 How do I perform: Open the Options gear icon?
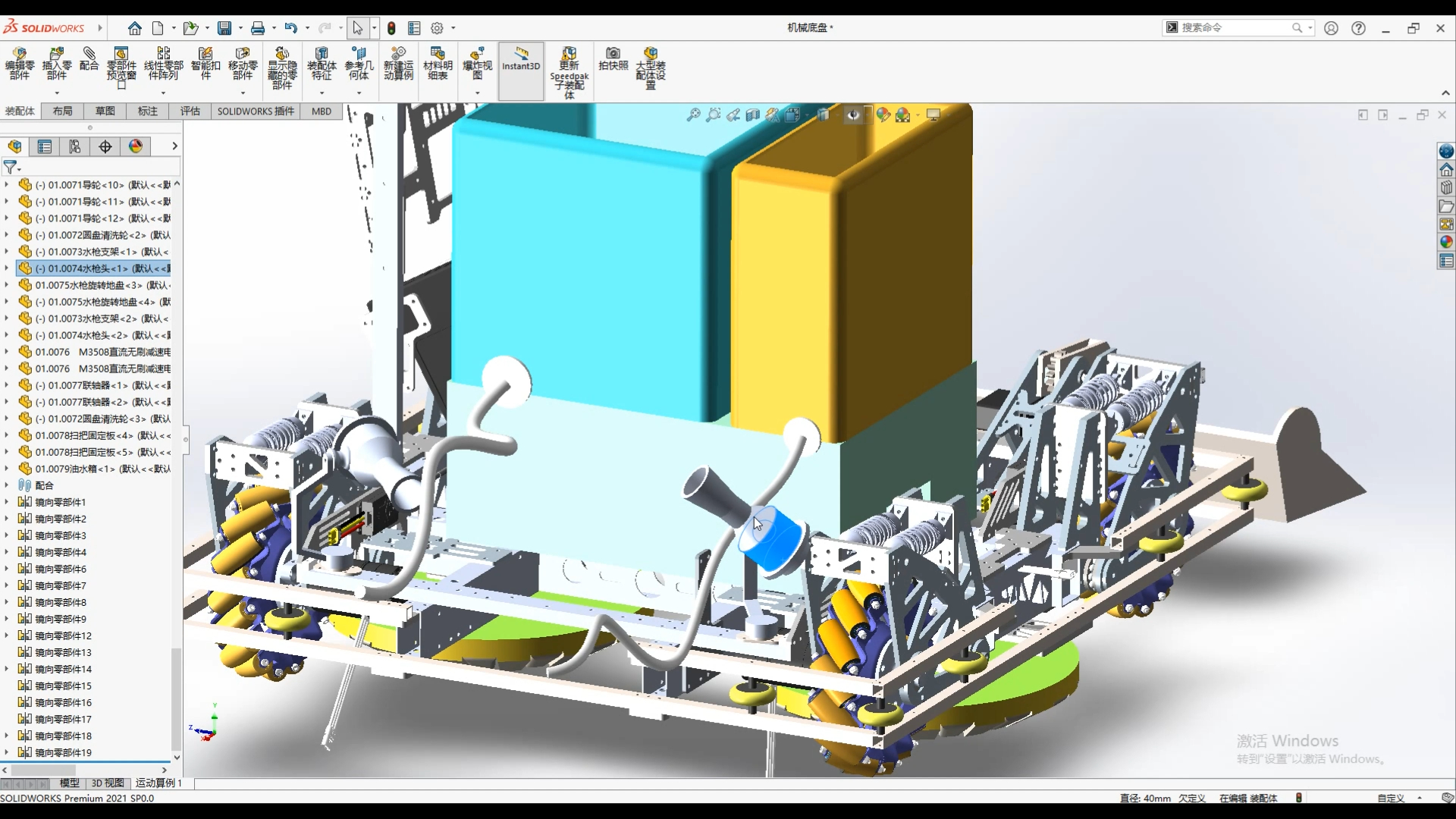(437, 28)
